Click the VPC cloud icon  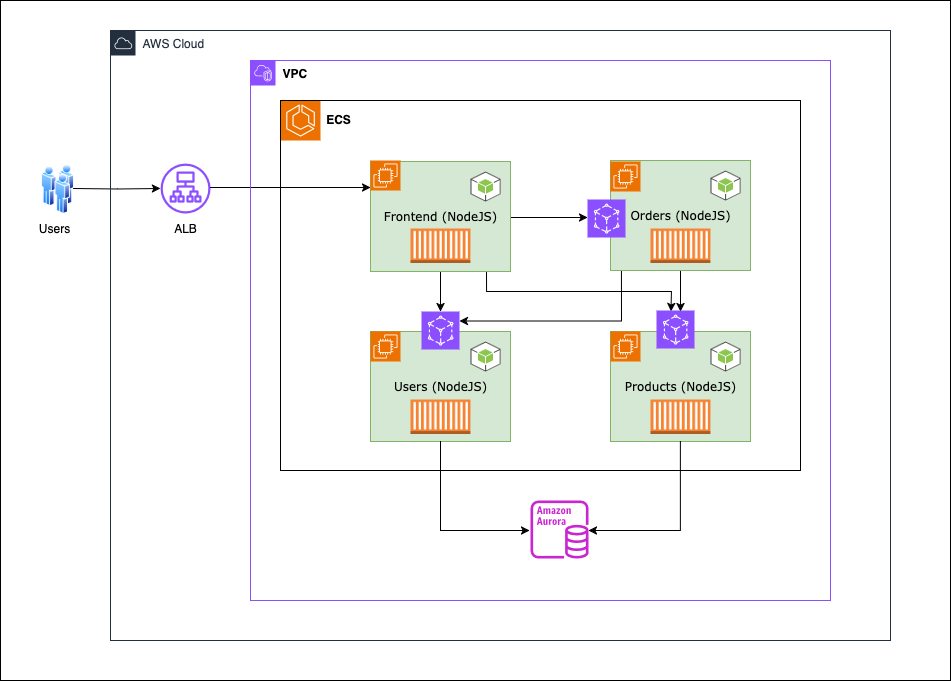[263, 72]
